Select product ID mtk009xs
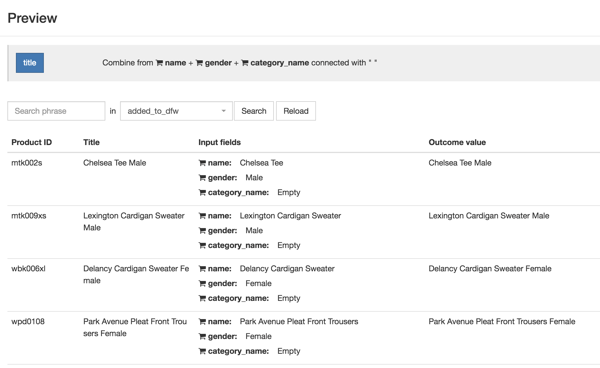Viewport: 600px width, 368px height. point(29,216)
